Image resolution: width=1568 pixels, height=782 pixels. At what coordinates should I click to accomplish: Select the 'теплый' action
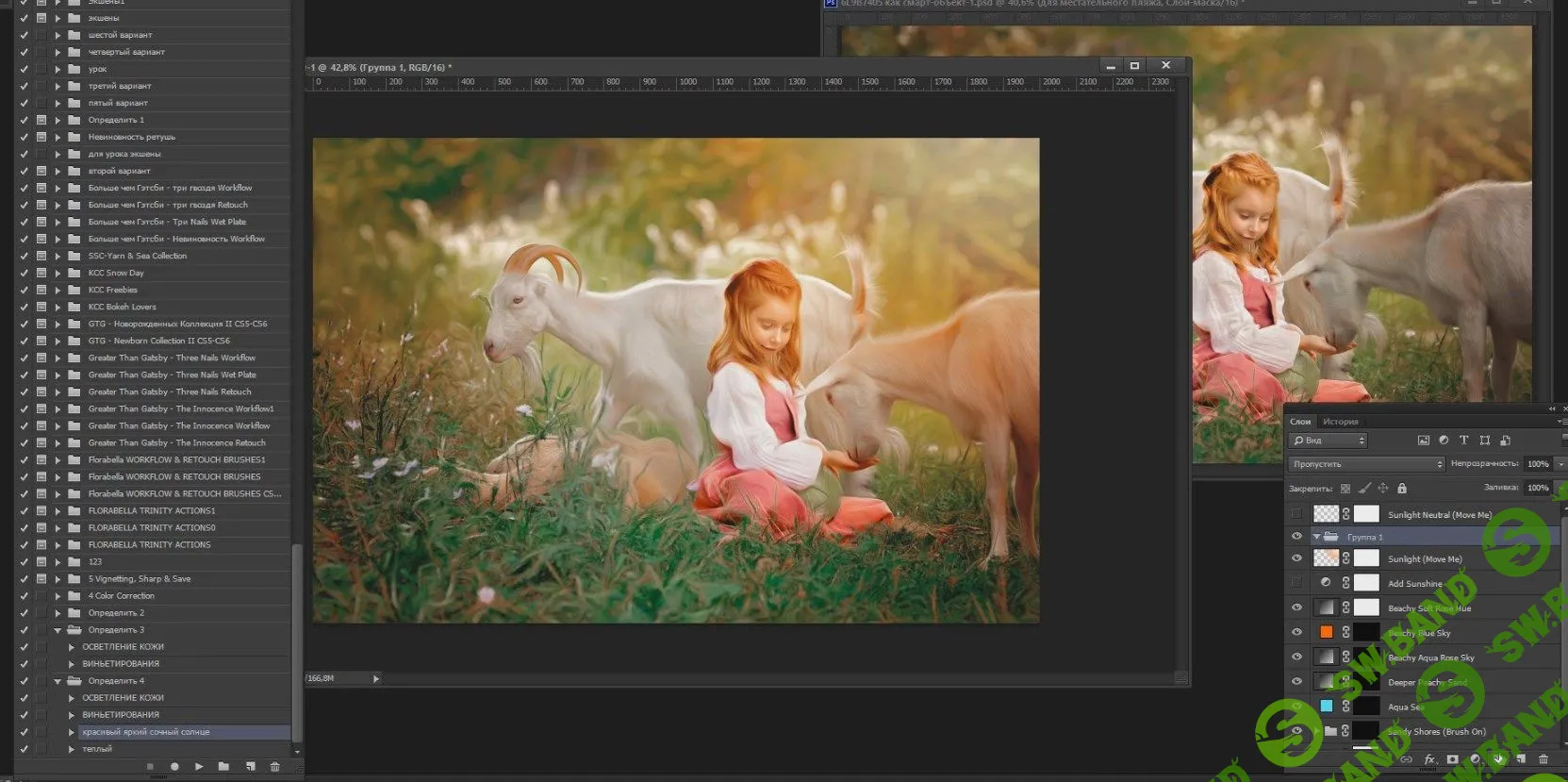(x=97, y=749)
